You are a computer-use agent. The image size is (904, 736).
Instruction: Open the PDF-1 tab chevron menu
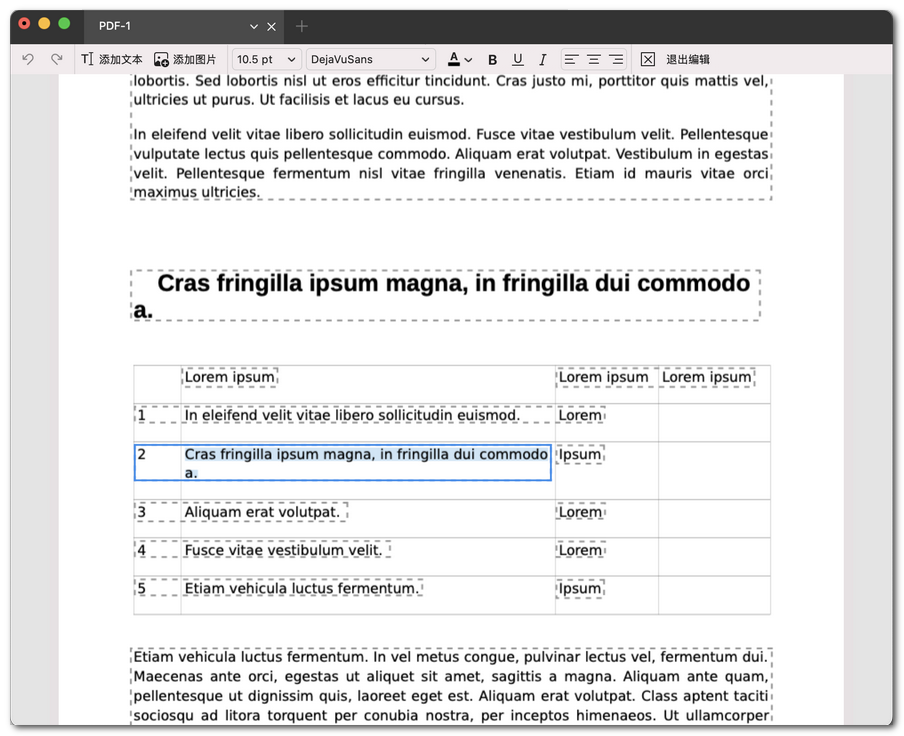pos(254,27)
